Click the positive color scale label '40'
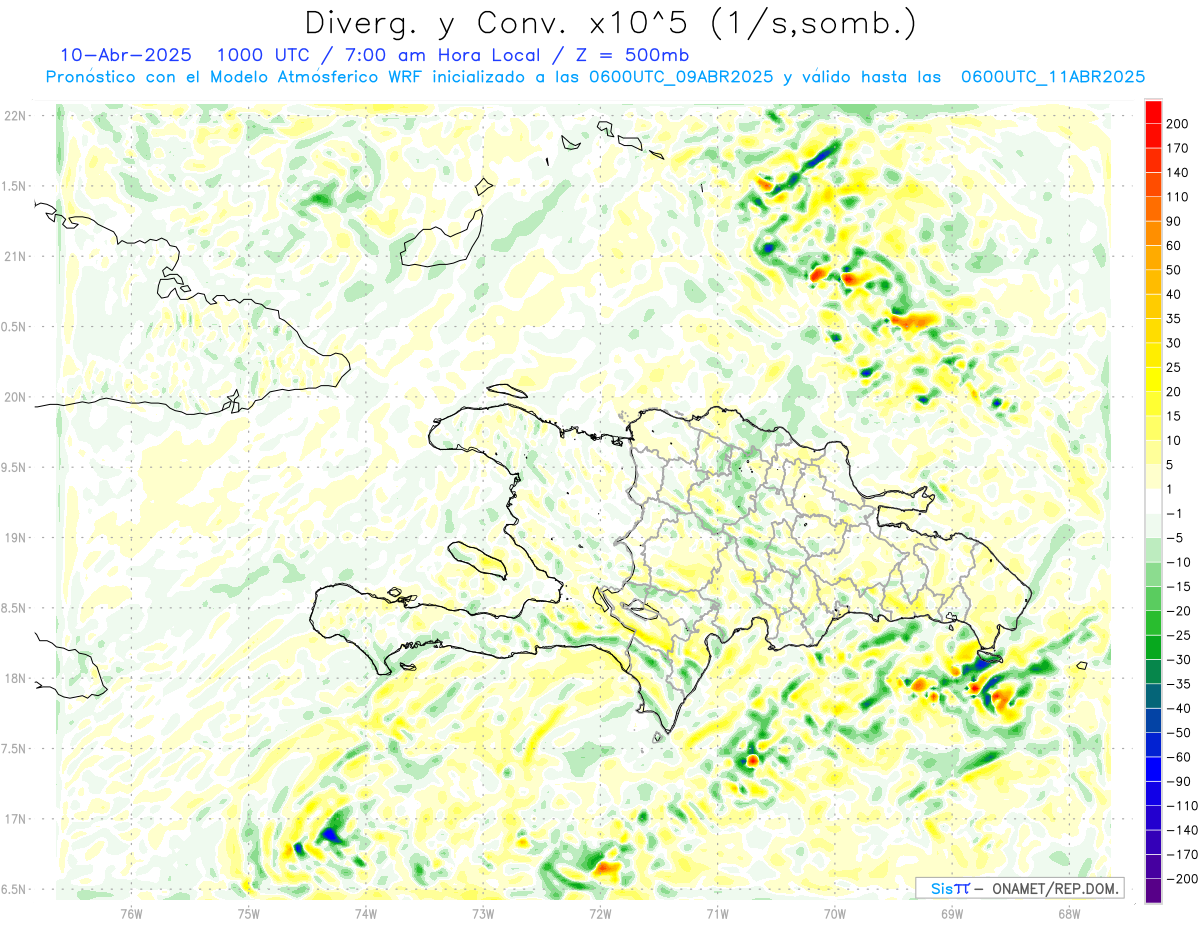 tap(1174, 294)
